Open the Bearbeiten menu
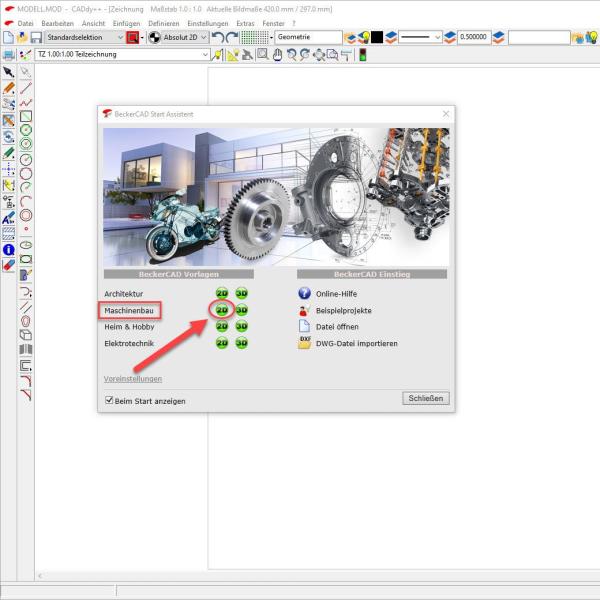The height and width of the screenshot is (600, 600). tap(57, 23)
